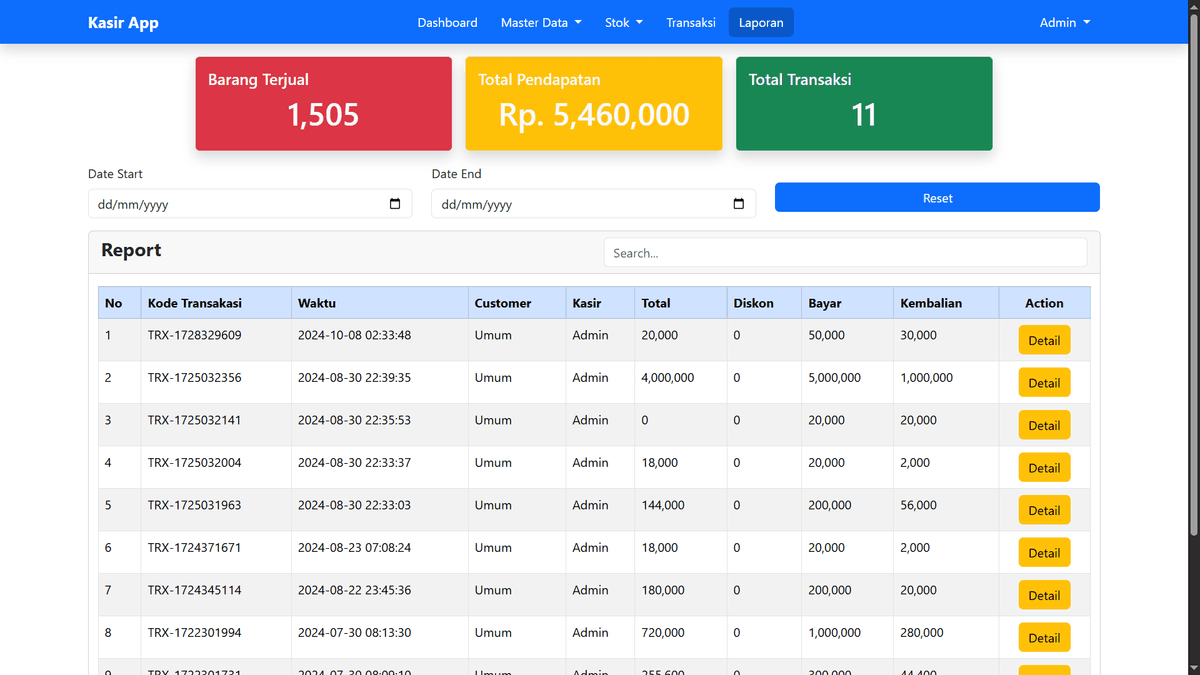The height and width of the screenshot is (675, 1200).
Task: Click the blue Reset button
Action: [937, 198]
